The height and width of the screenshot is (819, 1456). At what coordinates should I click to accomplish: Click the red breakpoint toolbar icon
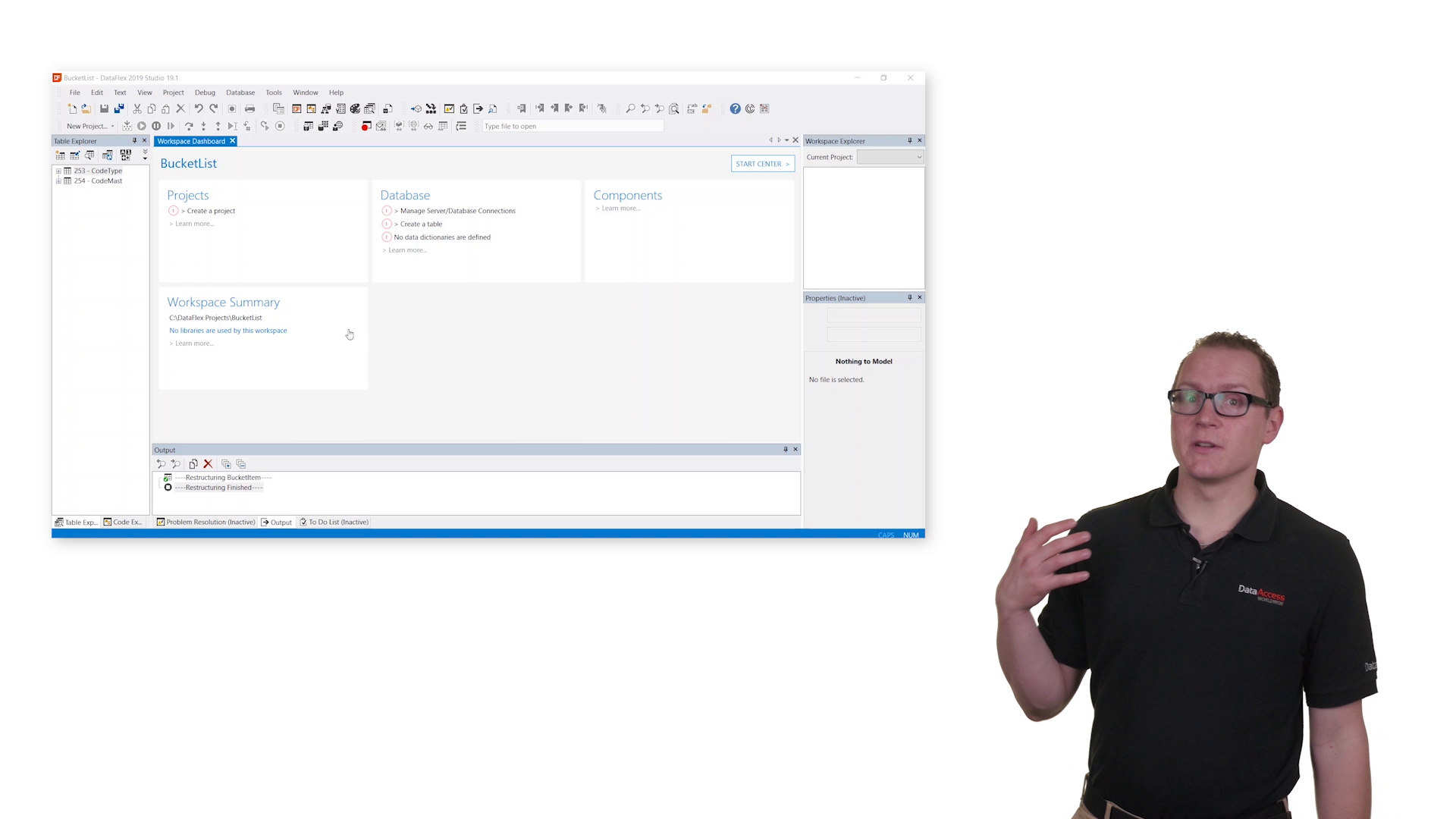pos(366,126)
